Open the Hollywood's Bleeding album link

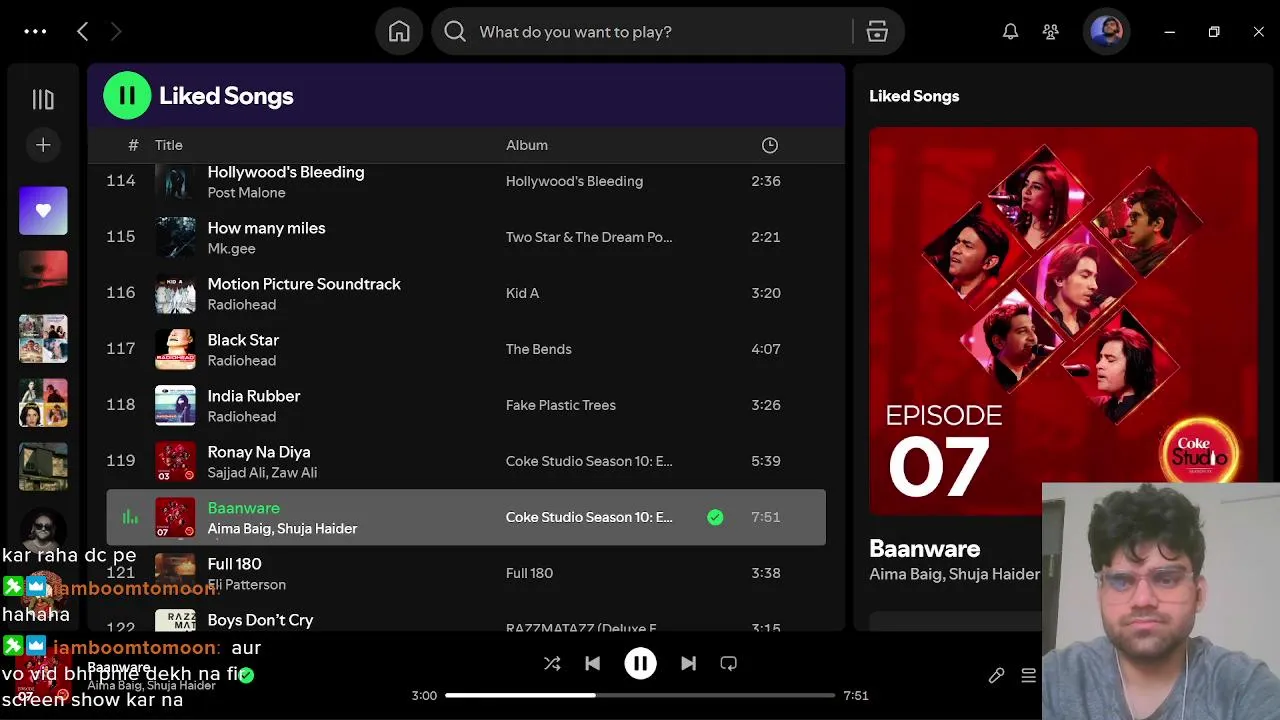[x=574, y=181]
